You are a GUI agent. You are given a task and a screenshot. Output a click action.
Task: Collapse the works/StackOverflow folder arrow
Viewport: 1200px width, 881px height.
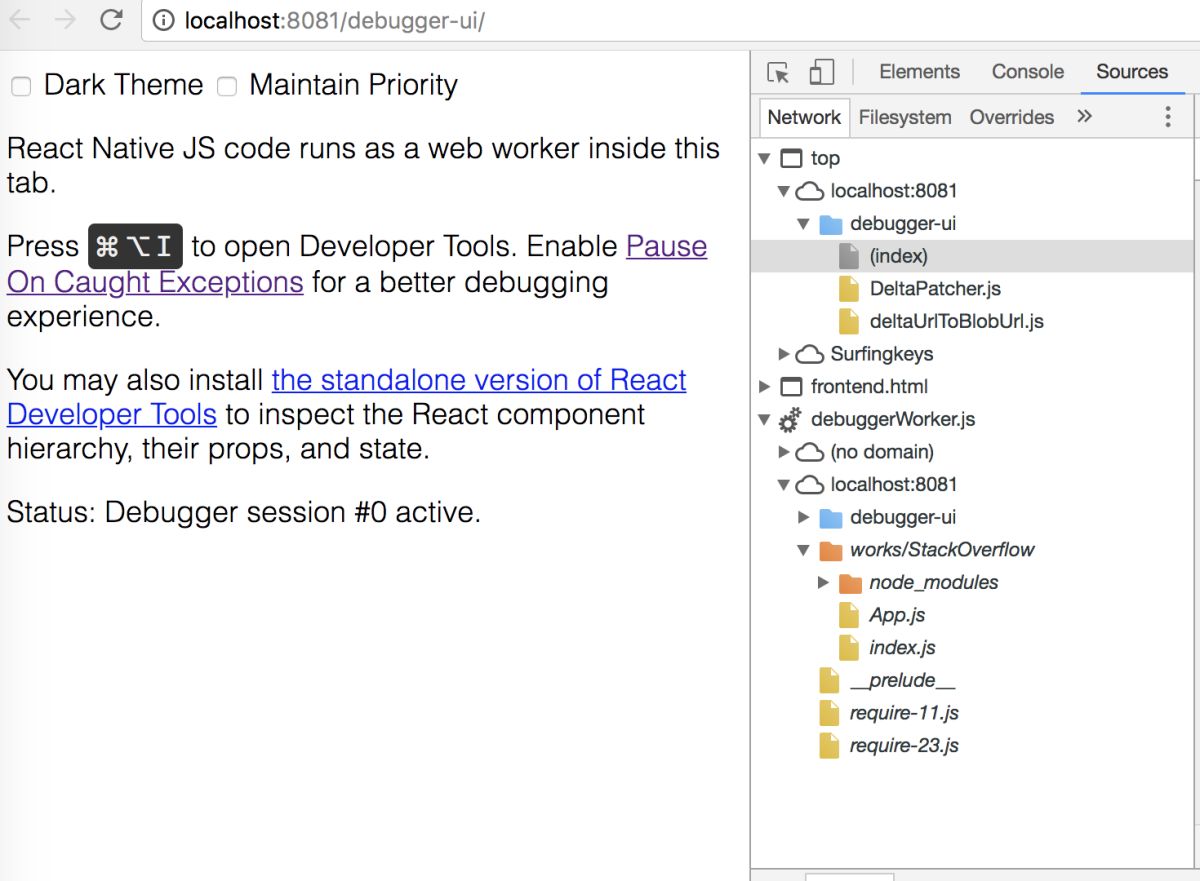803,550
